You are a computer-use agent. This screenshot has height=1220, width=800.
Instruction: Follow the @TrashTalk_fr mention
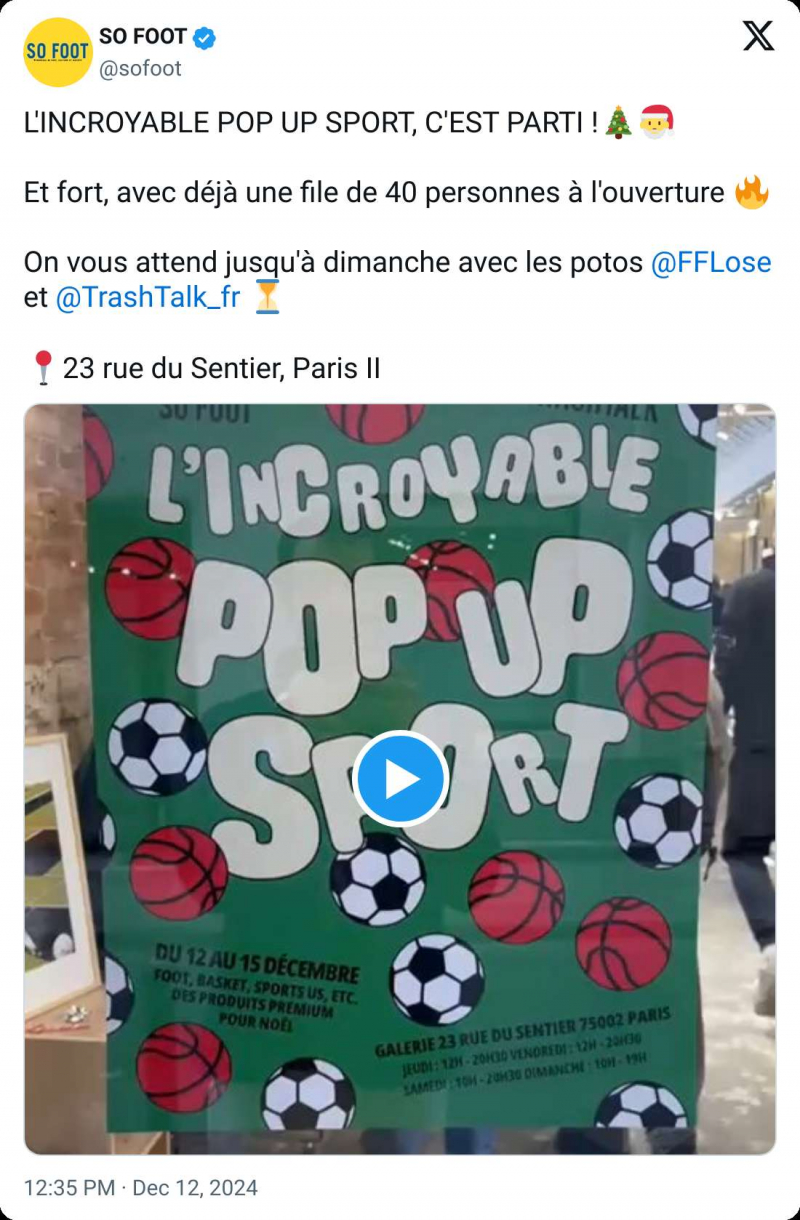click(x=148, y=298)
